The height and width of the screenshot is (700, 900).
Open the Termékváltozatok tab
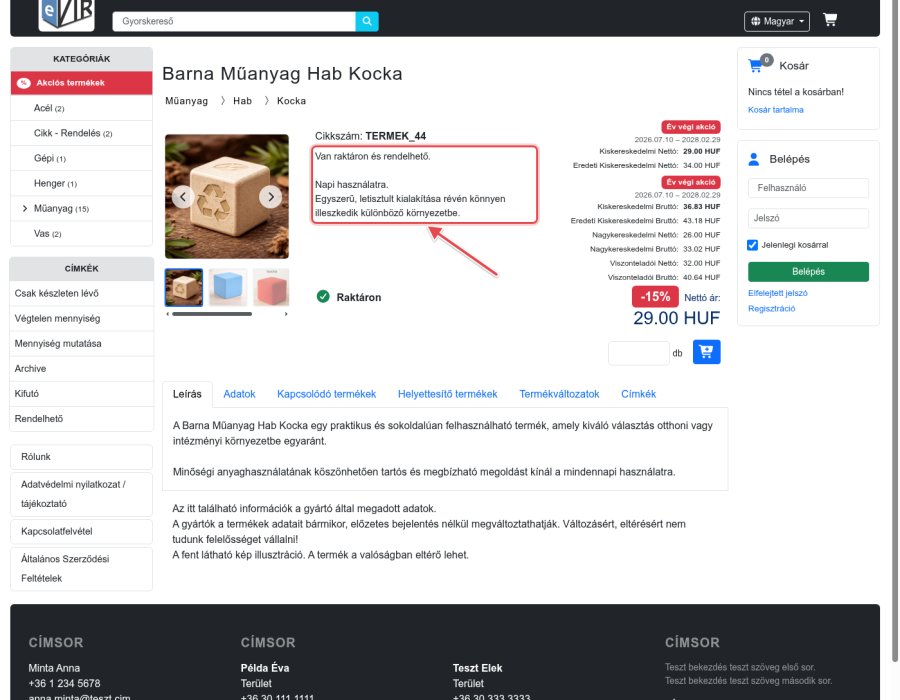click(x=559, y=394)
